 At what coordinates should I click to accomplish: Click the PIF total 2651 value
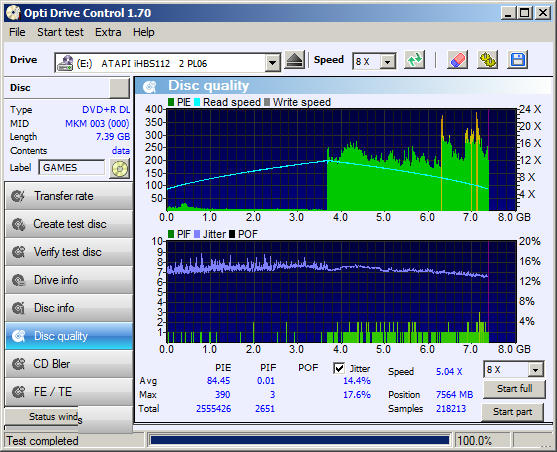[265, 409]
